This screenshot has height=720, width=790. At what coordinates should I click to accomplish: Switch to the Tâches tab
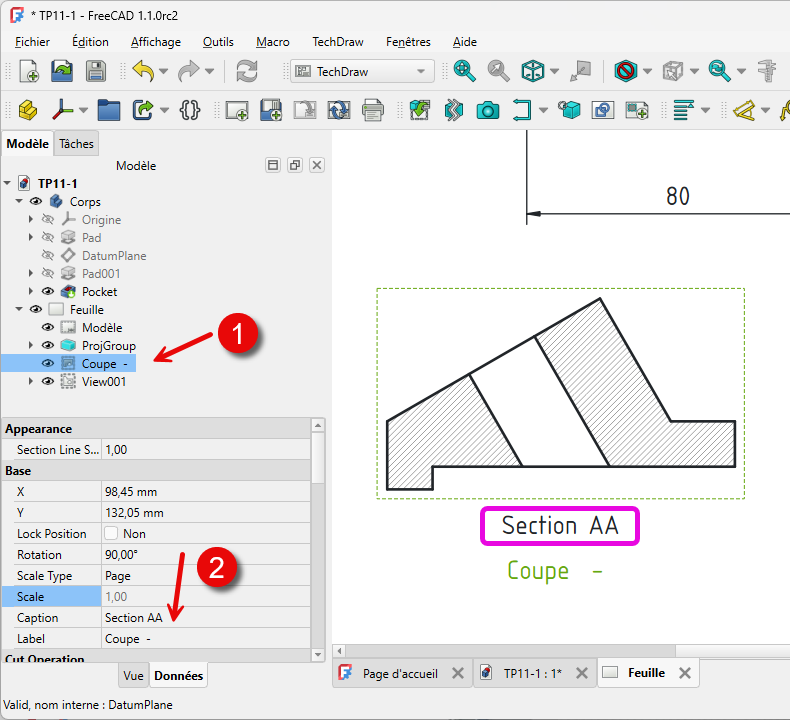click(x=76, y=144)
